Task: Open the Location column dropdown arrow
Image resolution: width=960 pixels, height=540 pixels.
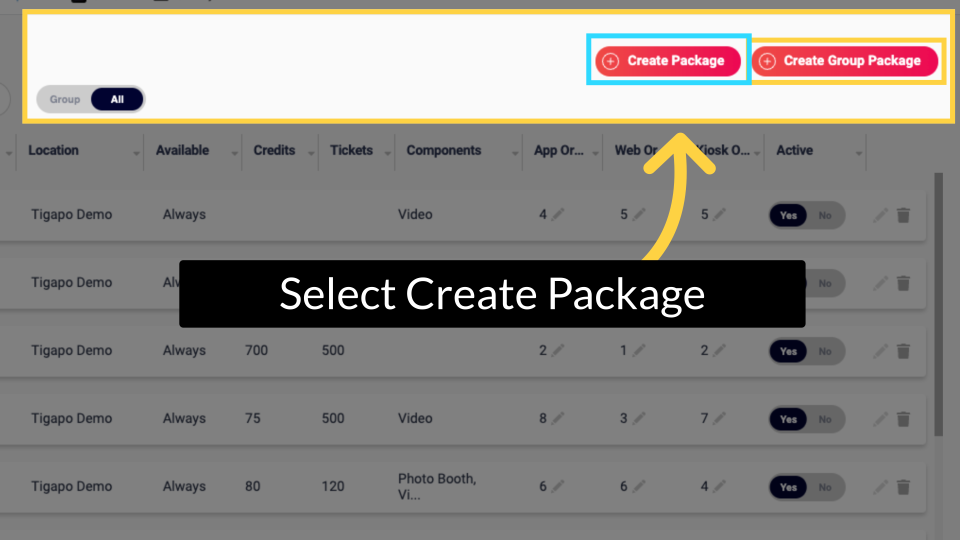Action: pos(136,153)
